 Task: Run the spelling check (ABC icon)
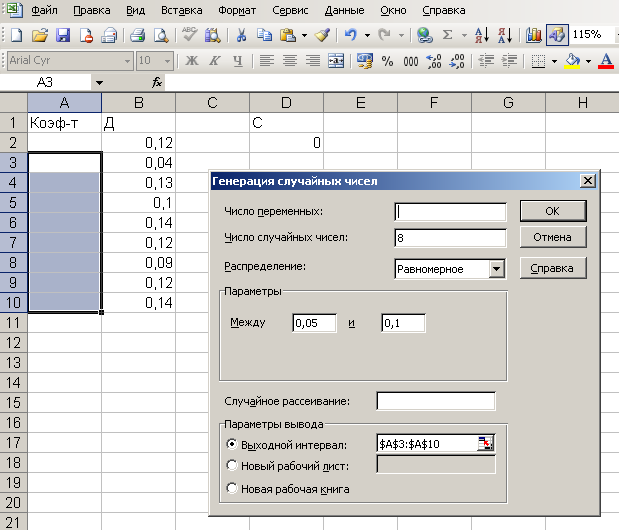tap(189, 35)
